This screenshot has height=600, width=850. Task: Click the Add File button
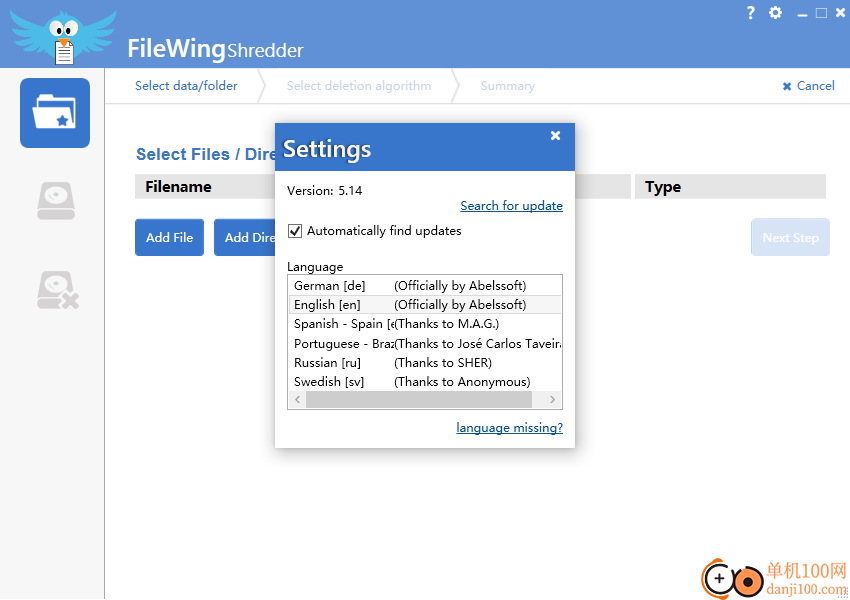[x=169, y=237]
